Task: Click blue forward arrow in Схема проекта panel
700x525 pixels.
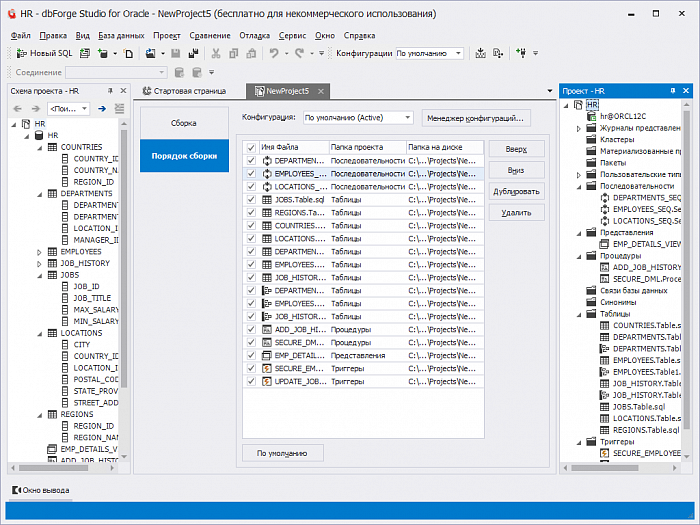Action: [x=102, y=108]
